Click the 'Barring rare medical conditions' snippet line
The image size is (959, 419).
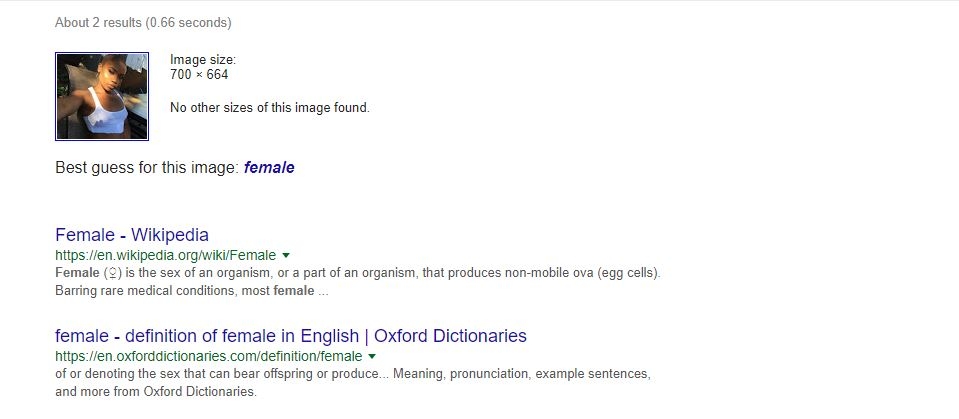(x=191, y=291)
